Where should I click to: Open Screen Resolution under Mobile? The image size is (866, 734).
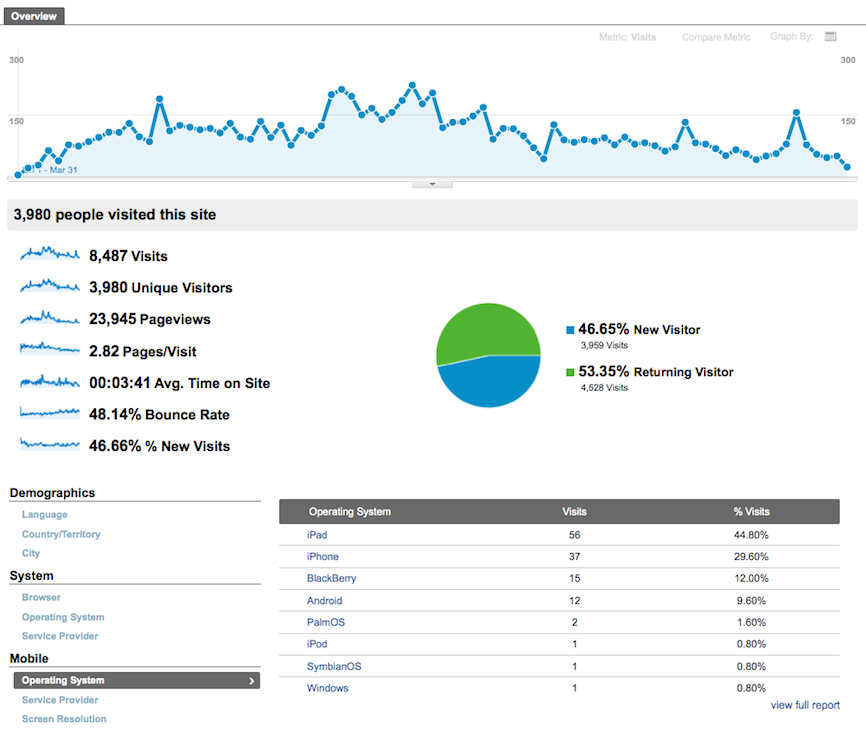[x=64, y=719]
